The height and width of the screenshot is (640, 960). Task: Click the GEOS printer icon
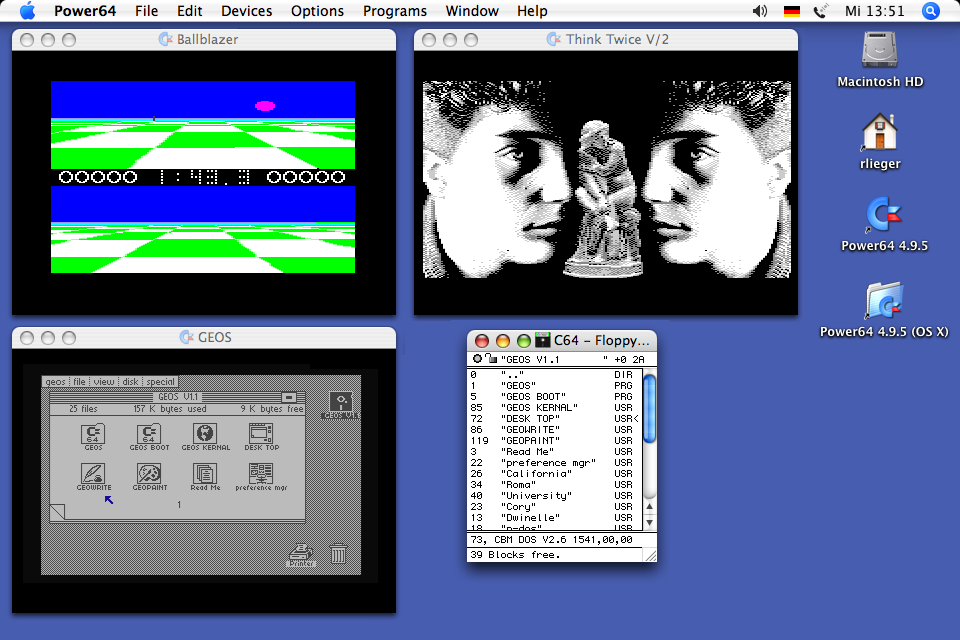(301, 555)
